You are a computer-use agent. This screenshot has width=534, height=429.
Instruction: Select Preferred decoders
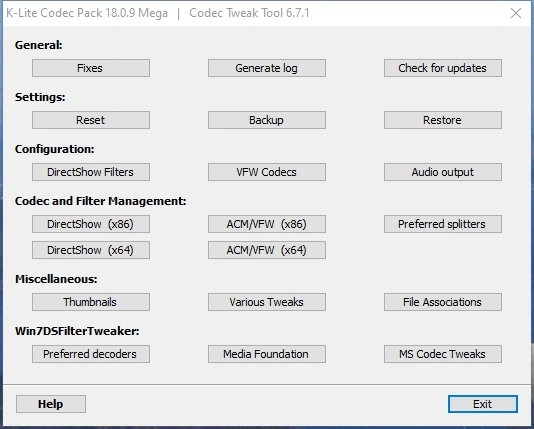(x=91, y=354)
